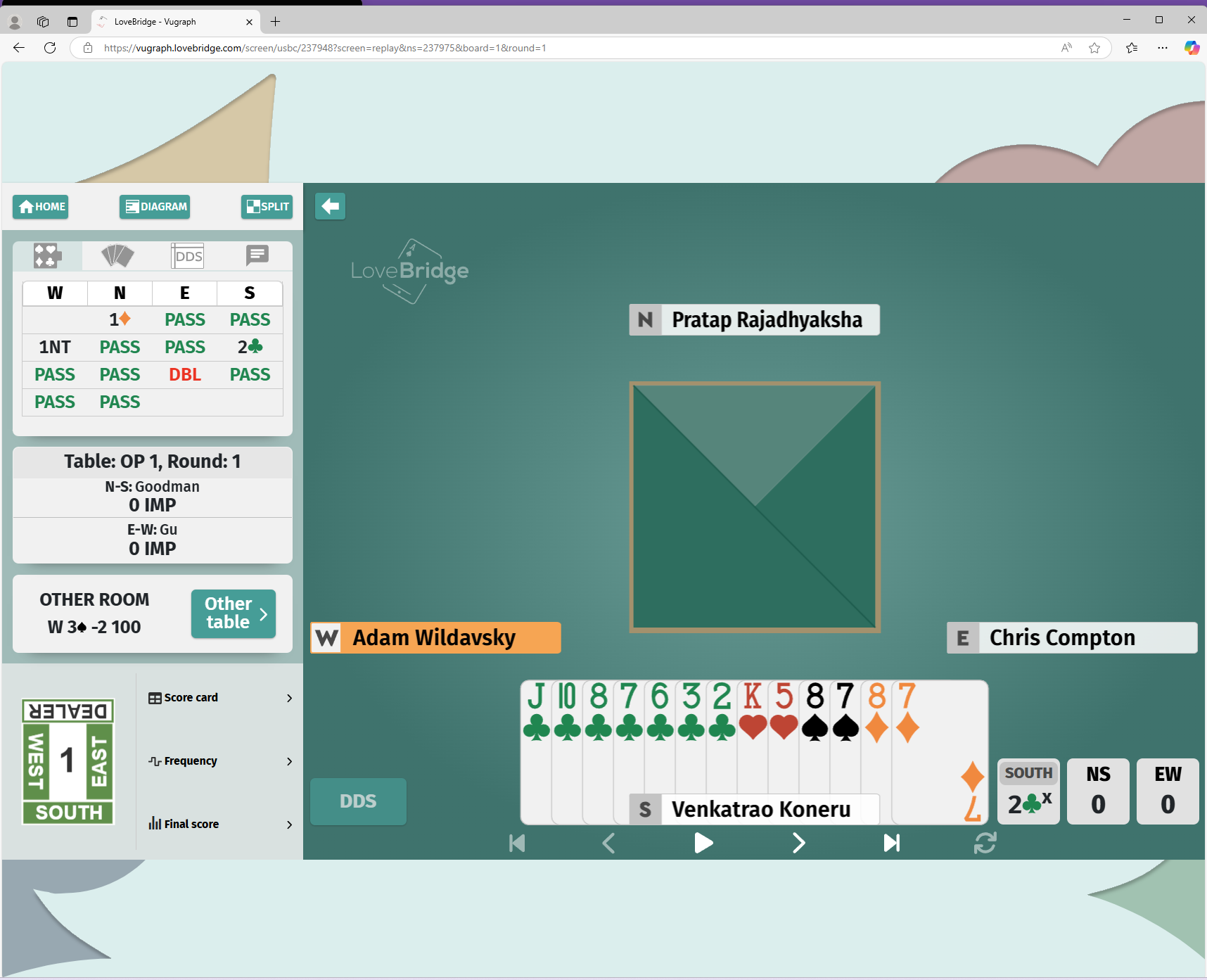Image resolution: width=1207 pixels, height=980 pixels.
Task: Expand the Frequency option
Action: click(220, 761)
